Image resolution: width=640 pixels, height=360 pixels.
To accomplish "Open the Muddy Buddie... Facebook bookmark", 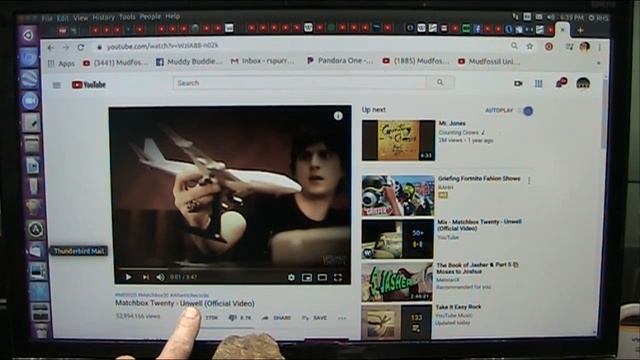I will pyautogui.click(x=189, y=62).
